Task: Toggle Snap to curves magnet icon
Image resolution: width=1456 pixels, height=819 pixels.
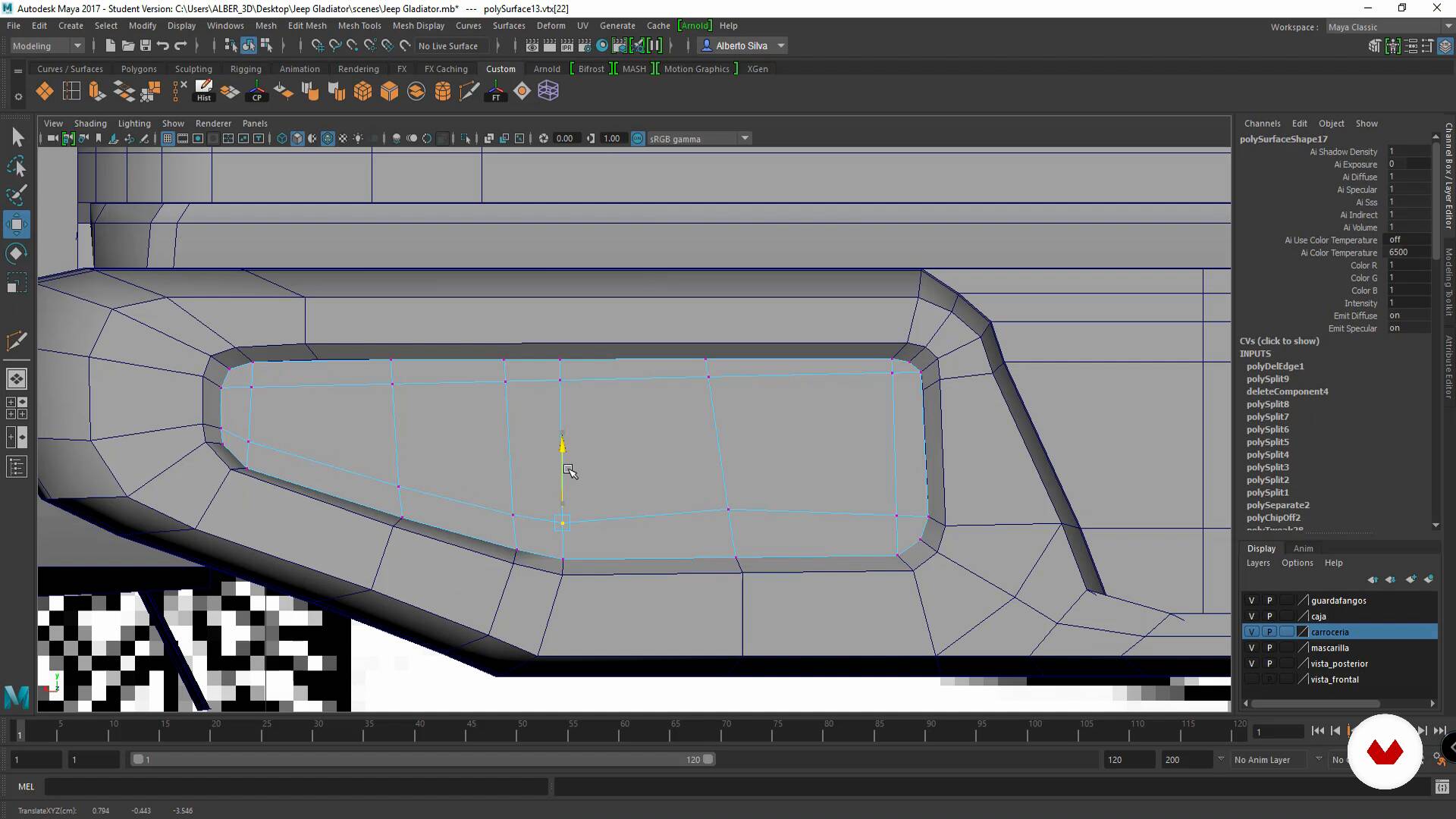Action: (334, 45)
